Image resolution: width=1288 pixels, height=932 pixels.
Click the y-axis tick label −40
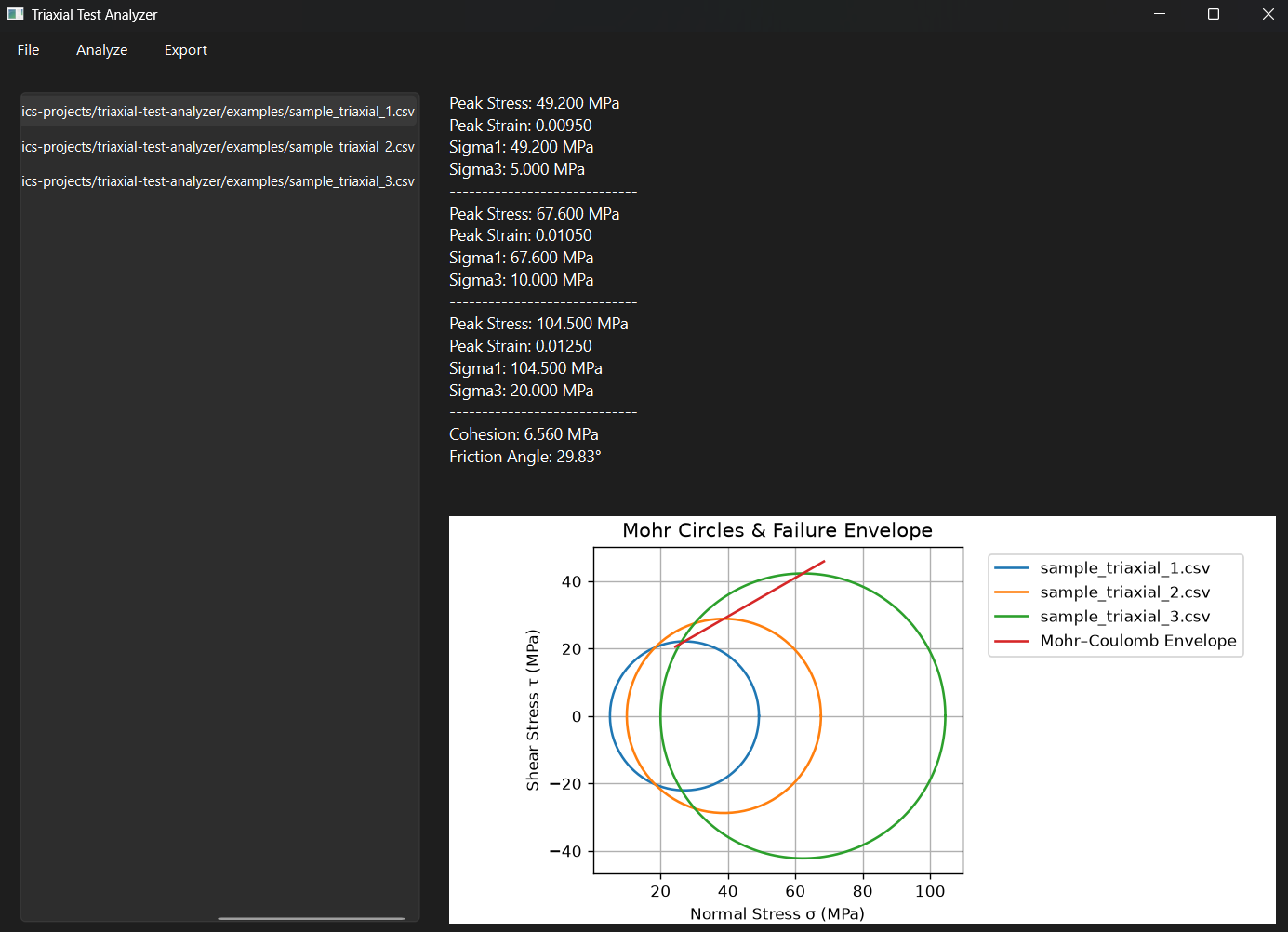tap(565, 851)
